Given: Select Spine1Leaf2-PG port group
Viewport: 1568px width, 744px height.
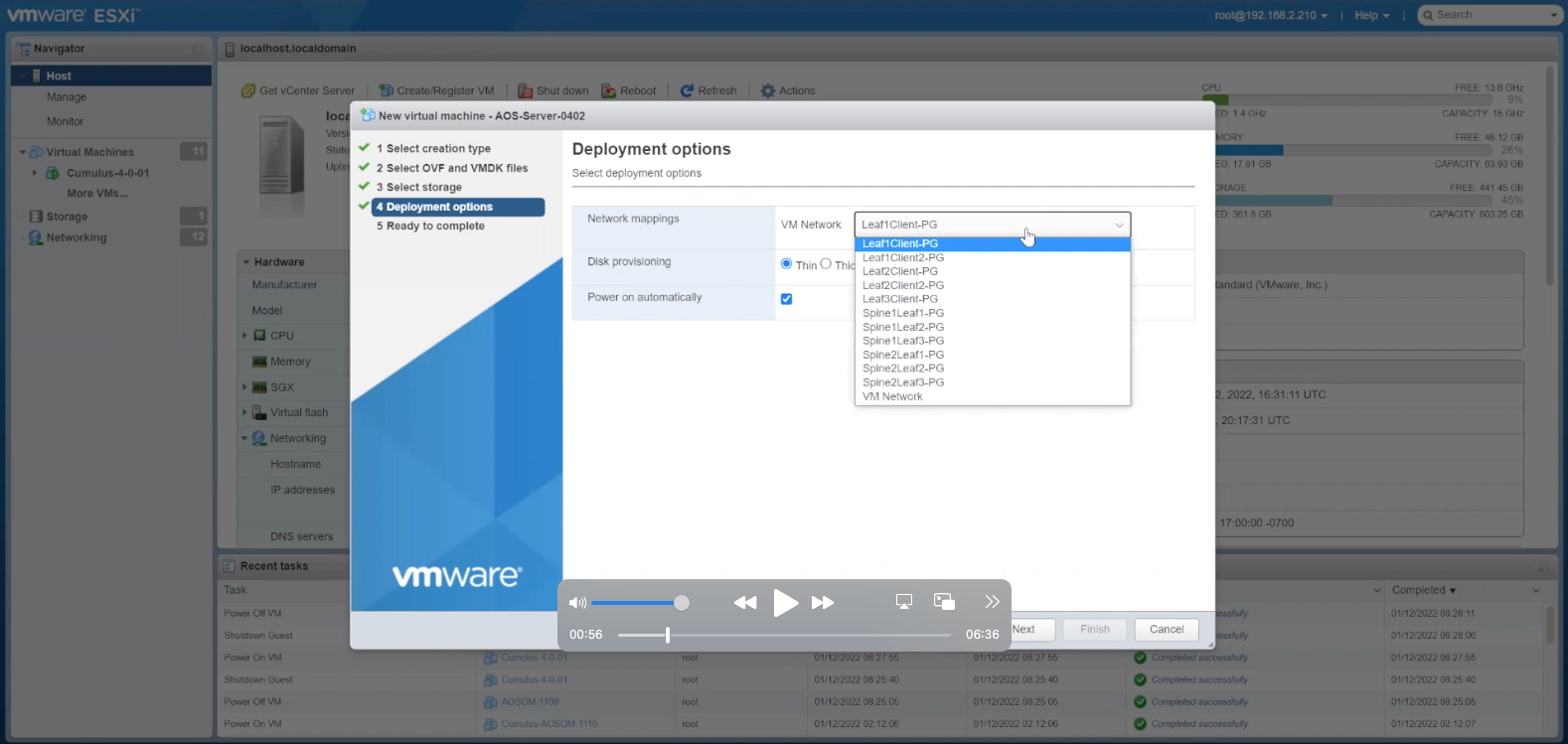Looking at the screenshot, I should (992, 327).
